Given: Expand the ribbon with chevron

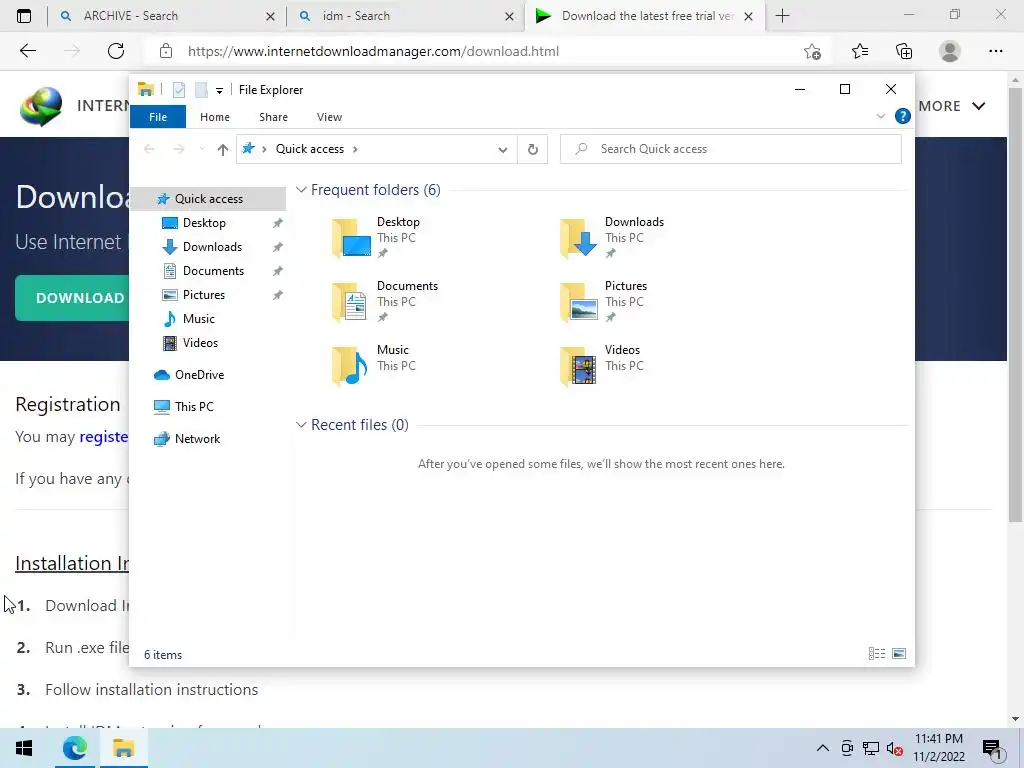Looking at the screenshot, I should [880, 116].
